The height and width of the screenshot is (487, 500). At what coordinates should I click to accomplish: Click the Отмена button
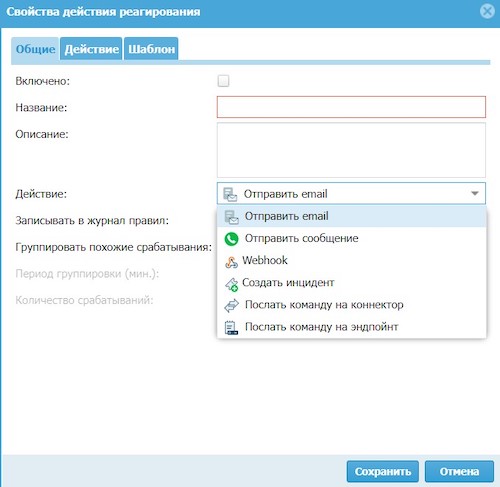click(x=459, y=471)
